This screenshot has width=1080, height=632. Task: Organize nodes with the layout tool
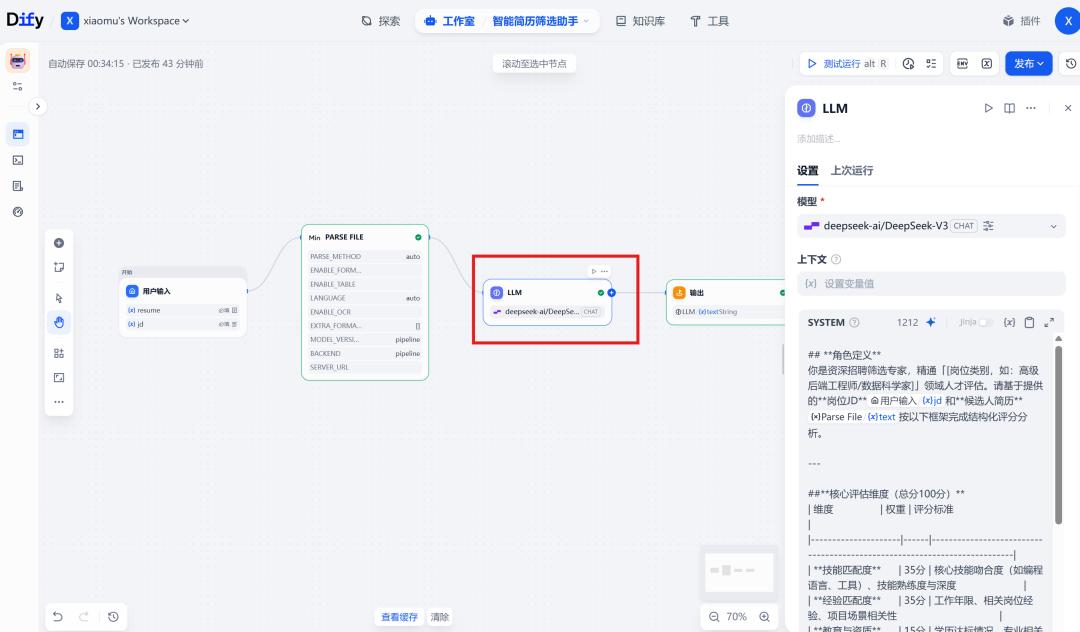pos(59,353)
